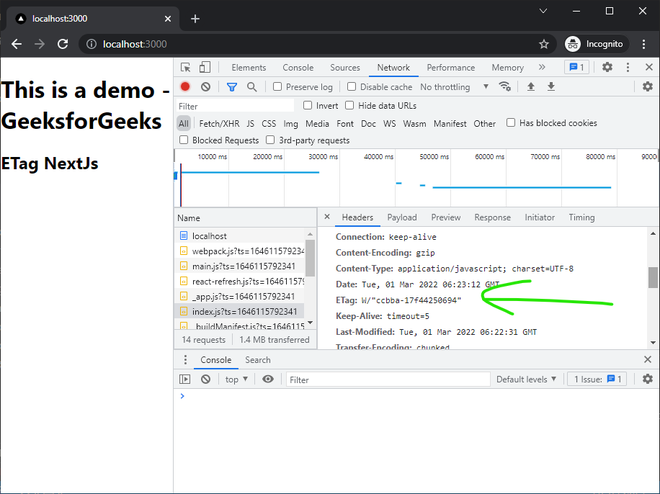The width and height of the screenshot is (660, 494).
Task: Switch to the Console panel tab
Action: [298, 68]
